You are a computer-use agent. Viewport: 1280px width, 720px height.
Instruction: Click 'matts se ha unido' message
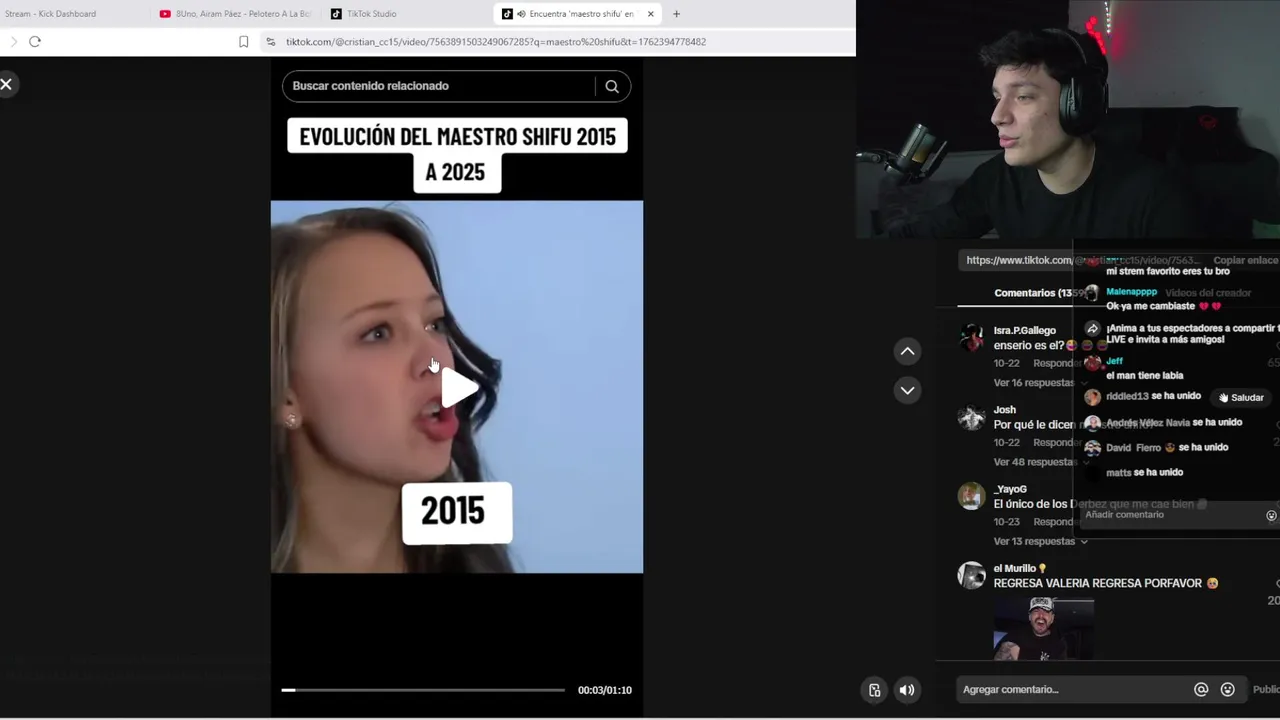(1144, 472)
